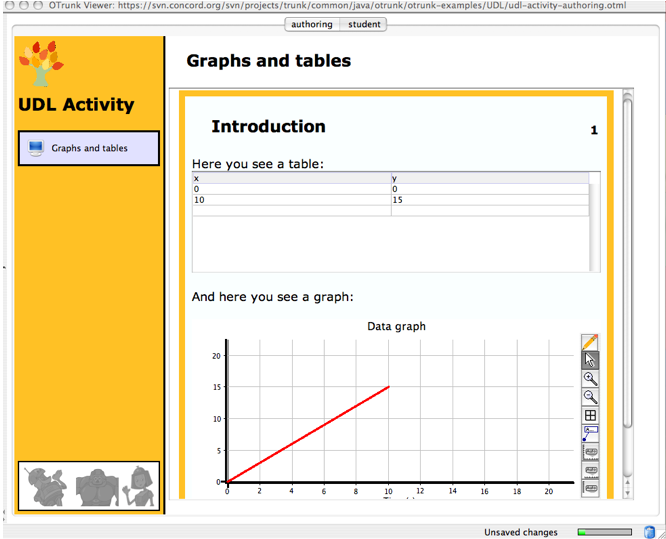Click the zoom in magnifier tool
This screenshot has height=539, width=666.
(x=590, y=378)
